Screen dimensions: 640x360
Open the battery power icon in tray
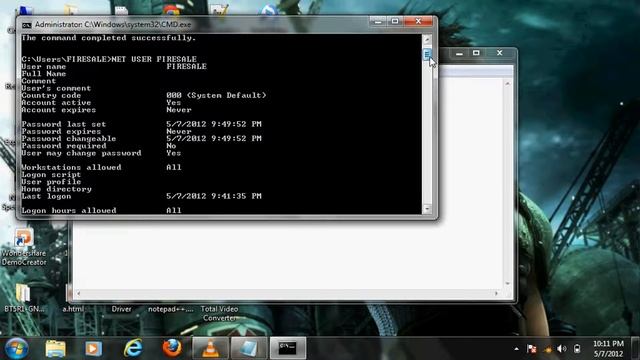tap(577, 349)
